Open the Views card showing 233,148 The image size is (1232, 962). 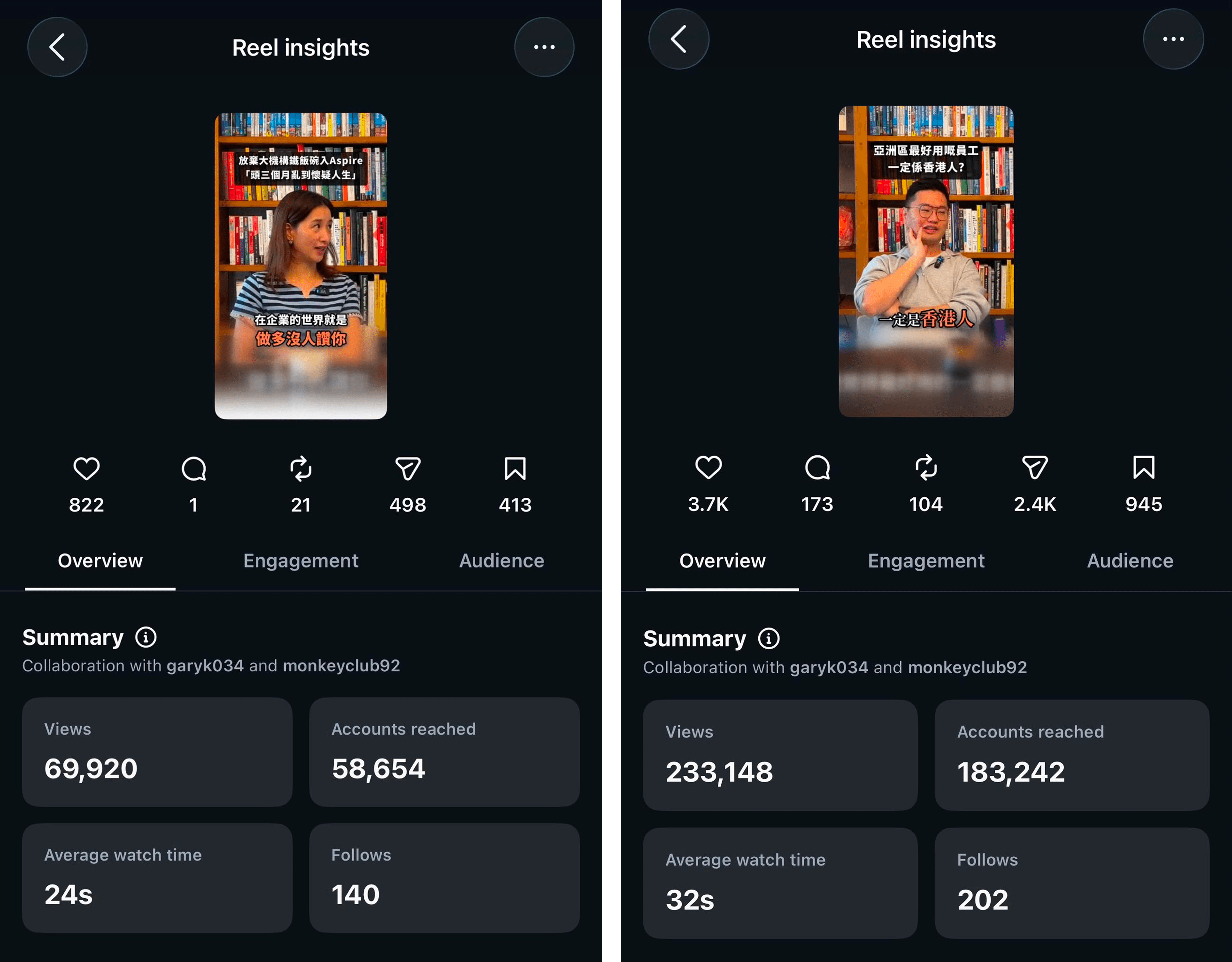(780, 755)
